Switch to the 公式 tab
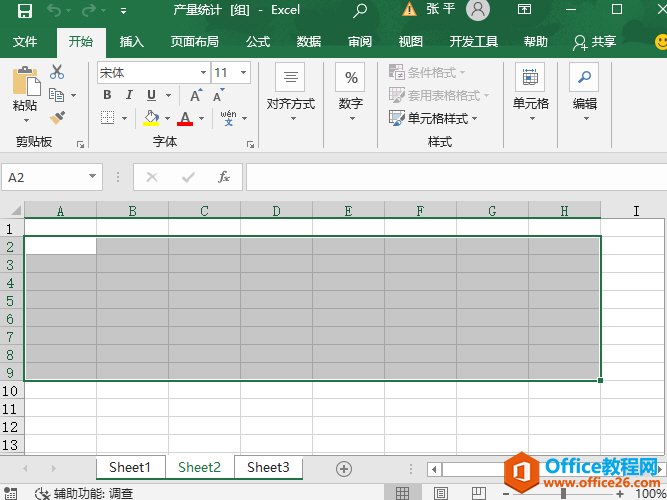The height and width of the screenshot is (500, 667). click(x=258, y=42)
